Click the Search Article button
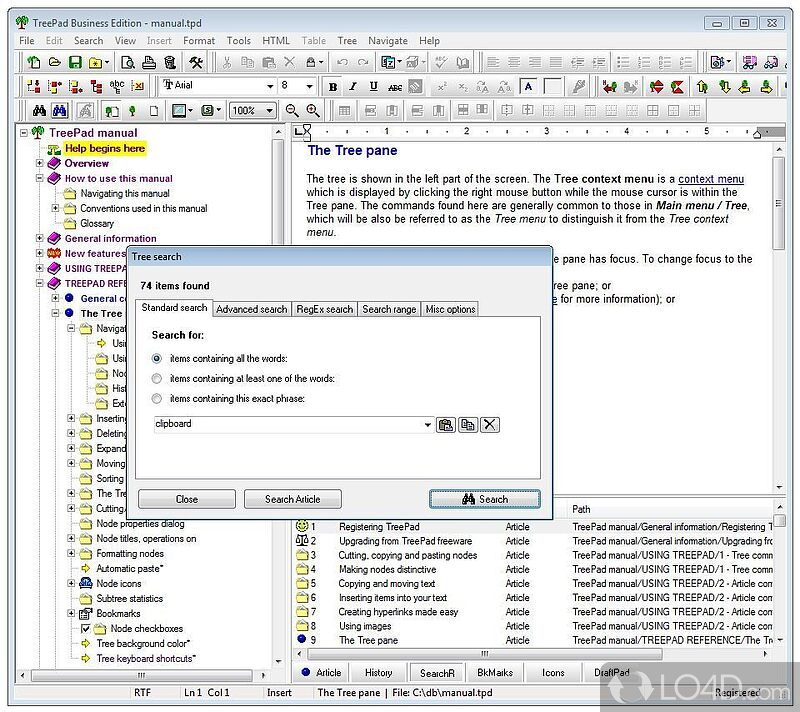The height and width of the screenshot is (712, 800). coord(293,499)
